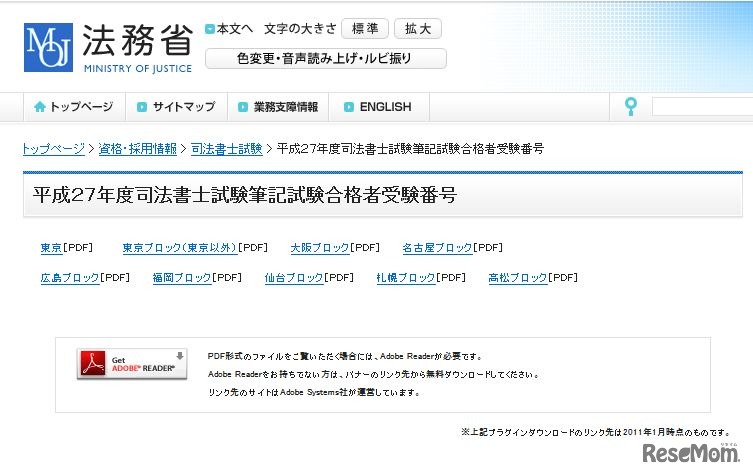Viewport: 753px width, 476px height.
Task: Follow breadcrumb link トップページ
Action: (x=54, y=149)
